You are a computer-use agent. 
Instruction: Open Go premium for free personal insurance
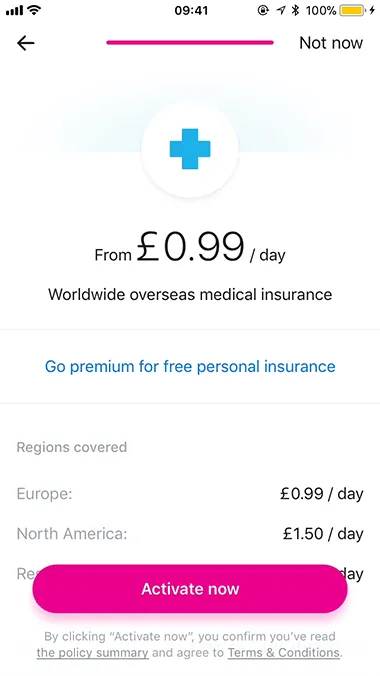click(190, 366)
